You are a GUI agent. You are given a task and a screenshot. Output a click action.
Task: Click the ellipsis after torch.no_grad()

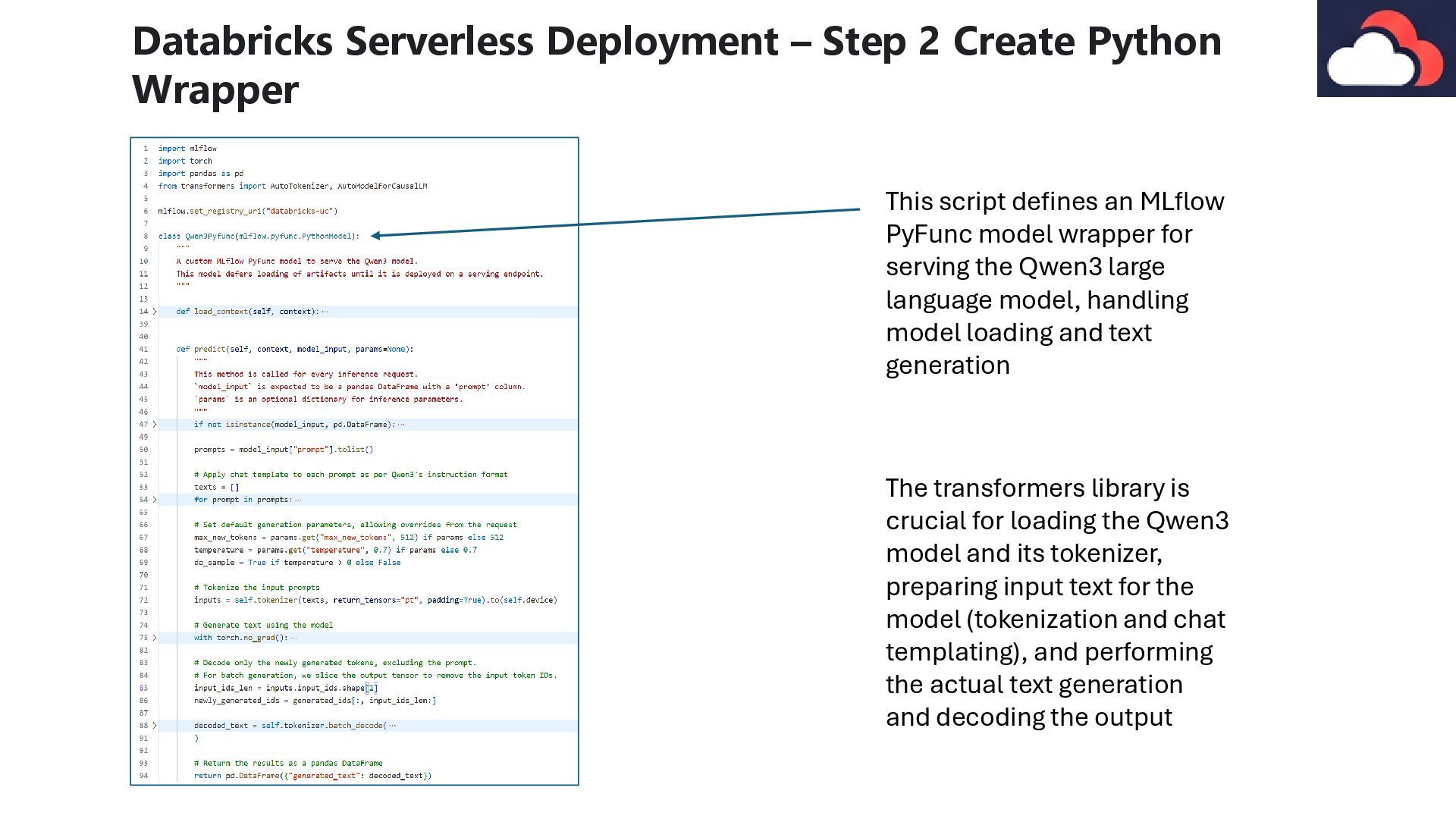293,638
